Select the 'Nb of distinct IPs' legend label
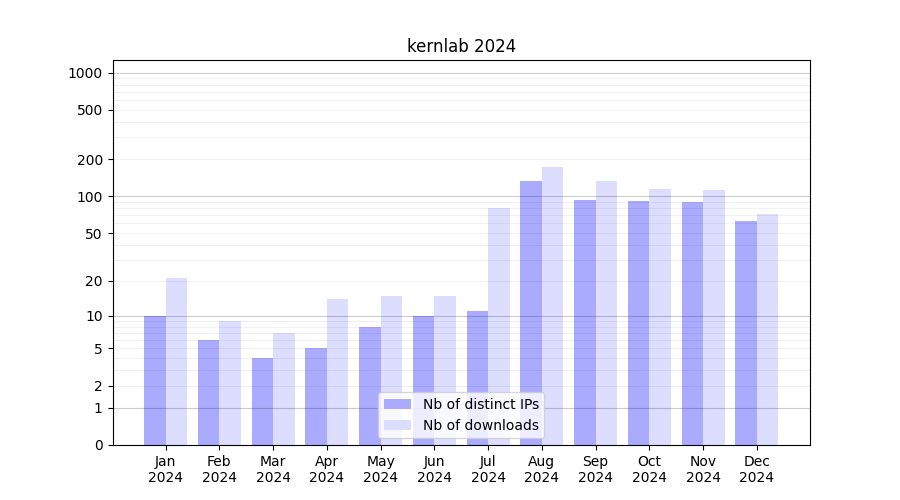The width and height of the screenshot is (900, 500). coord(480,404)
